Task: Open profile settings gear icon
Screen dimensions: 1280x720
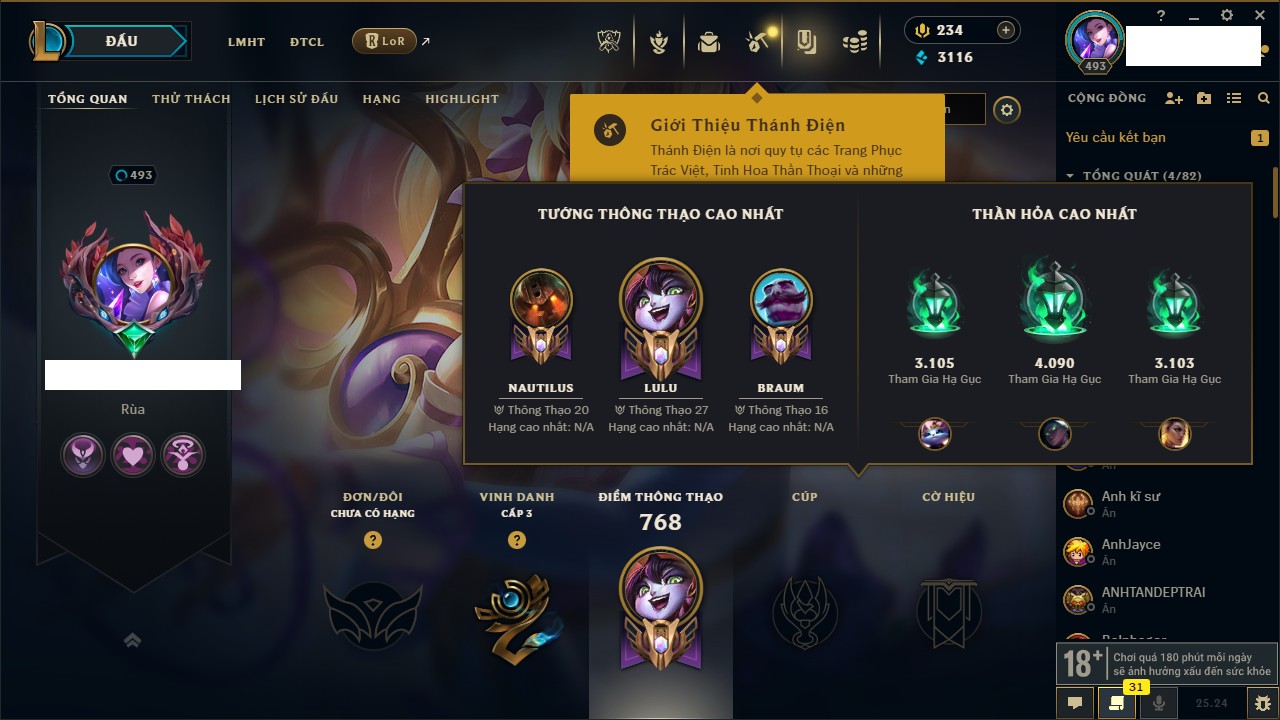Action: 1007,110
